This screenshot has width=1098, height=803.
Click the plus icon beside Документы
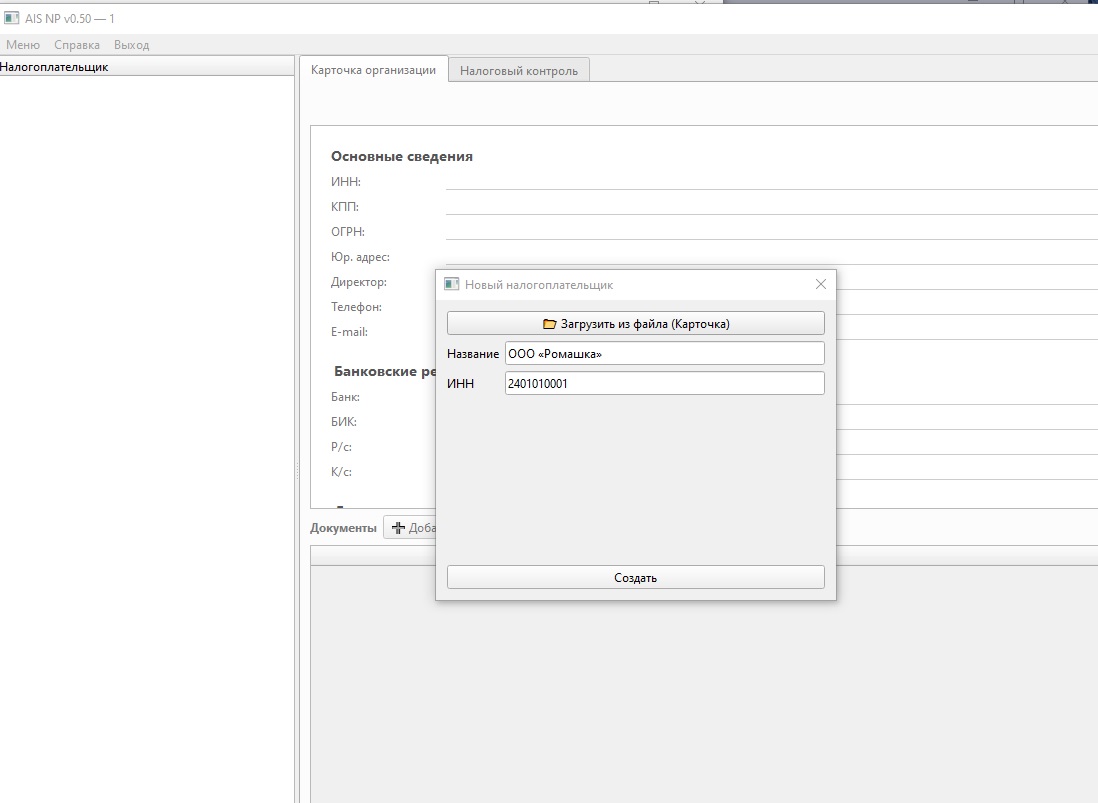tap(398, 528)
